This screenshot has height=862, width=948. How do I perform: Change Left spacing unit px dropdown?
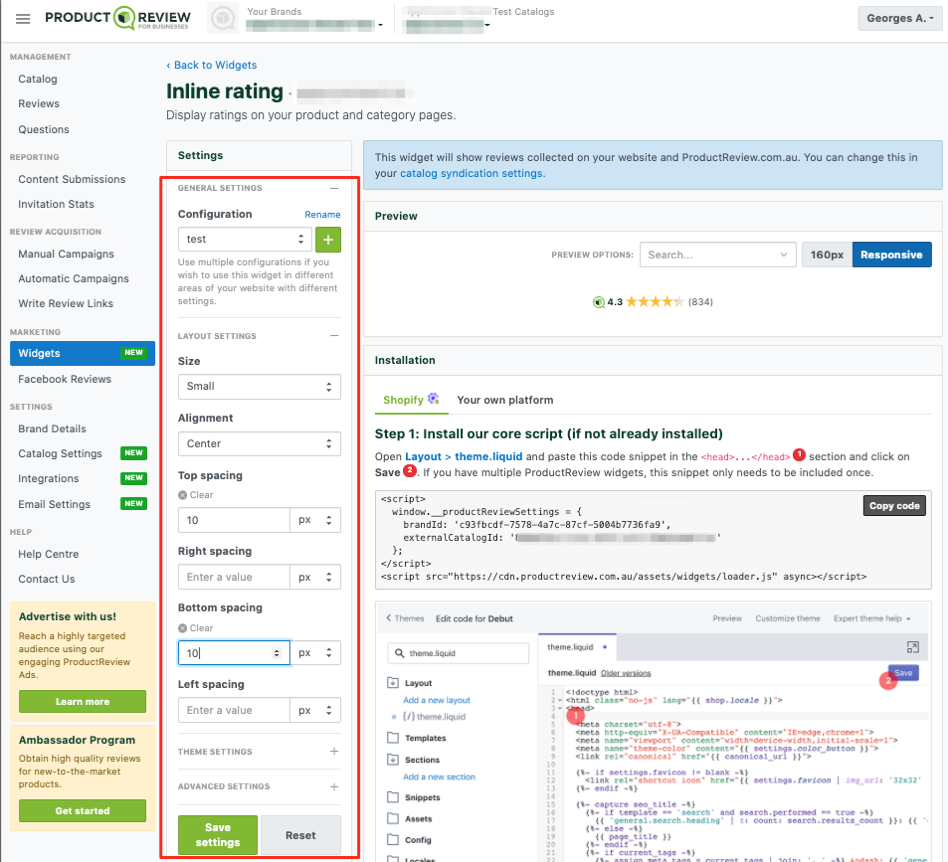pyautogui.click(x=315, y=710)
